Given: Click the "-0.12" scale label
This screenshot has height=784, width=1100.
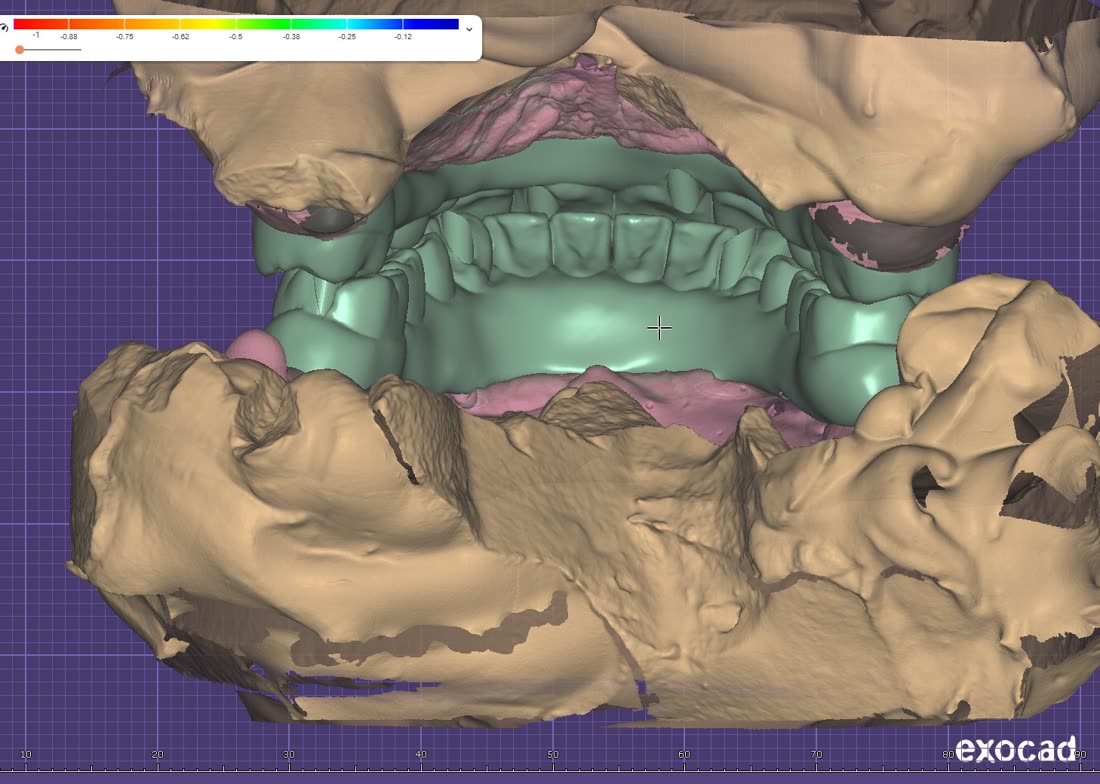Looking at the screenshot, I should click(x=403, y=36).
